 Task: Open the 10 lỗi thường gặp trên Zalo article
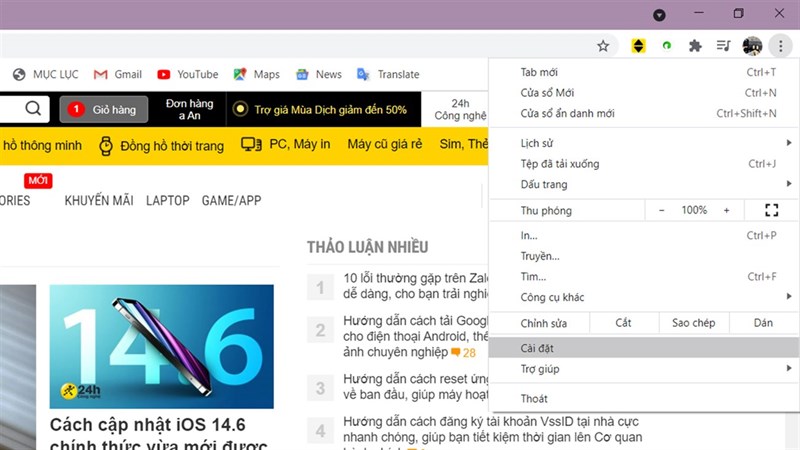(415, 286)
